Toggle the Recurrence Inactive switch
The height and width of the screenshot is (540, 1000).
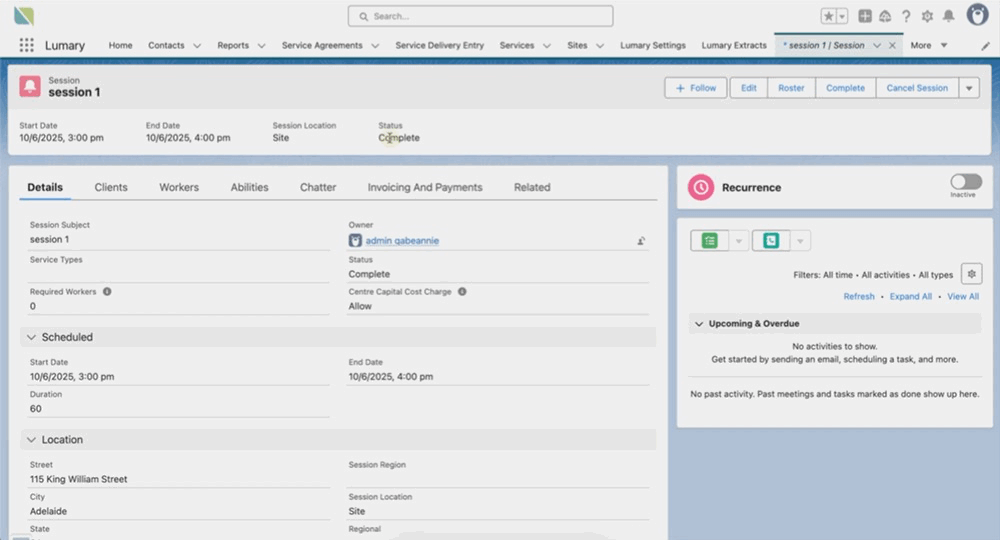coord(966,182)
